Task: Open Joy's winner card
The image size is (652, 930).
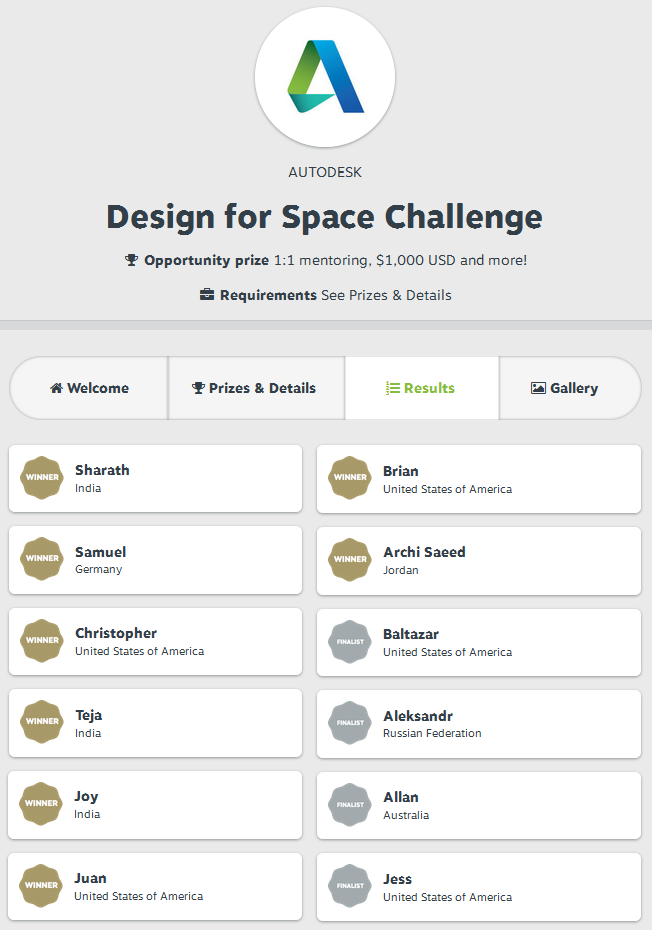Action: click(155, 805)
